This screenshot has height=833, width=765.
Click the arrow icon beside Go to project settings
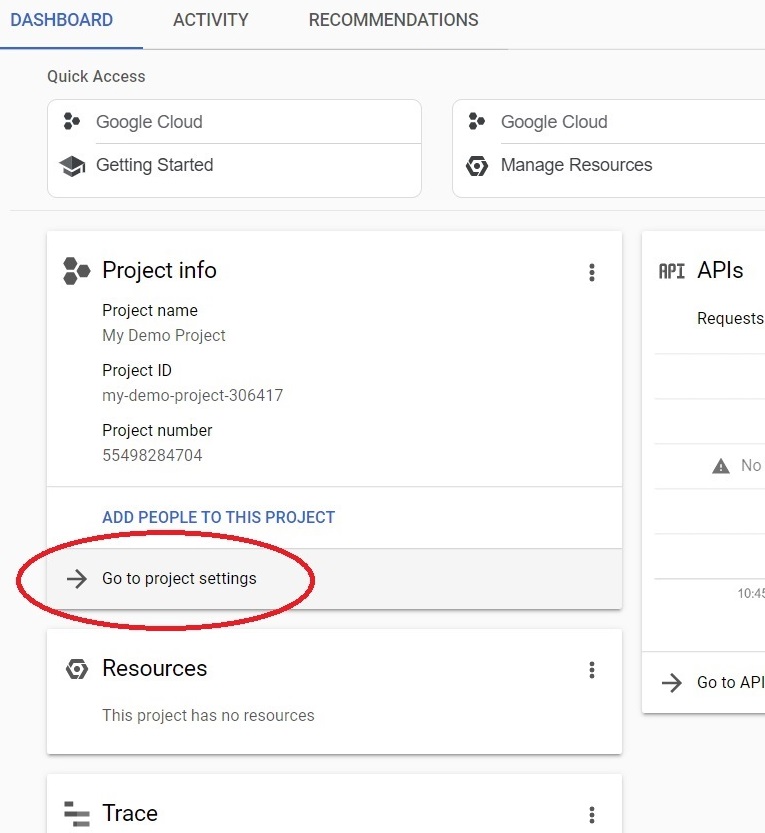pos(77,579)
